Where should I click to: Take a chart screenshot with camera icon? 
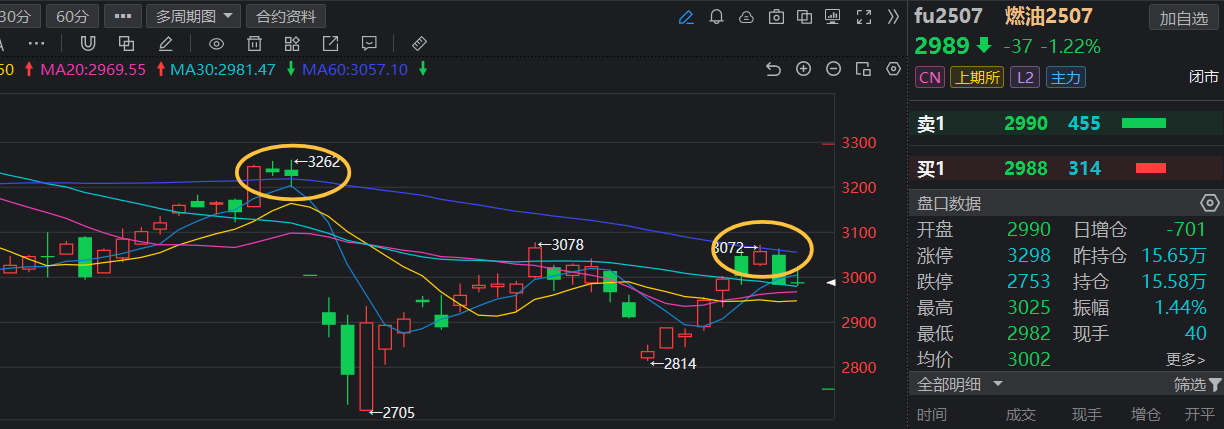[776, 16]
